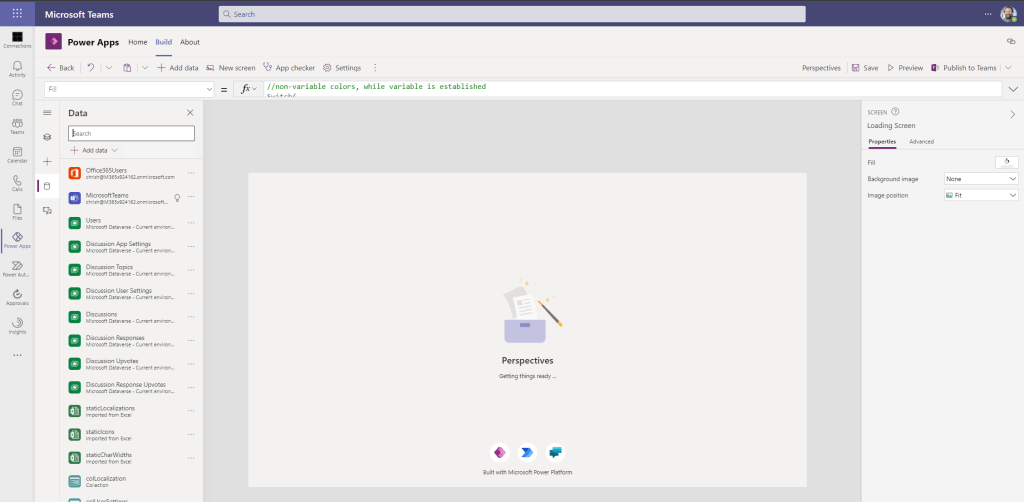Open the Tree view layers icon
The image size is (1024, 502).
pos(47,136)
